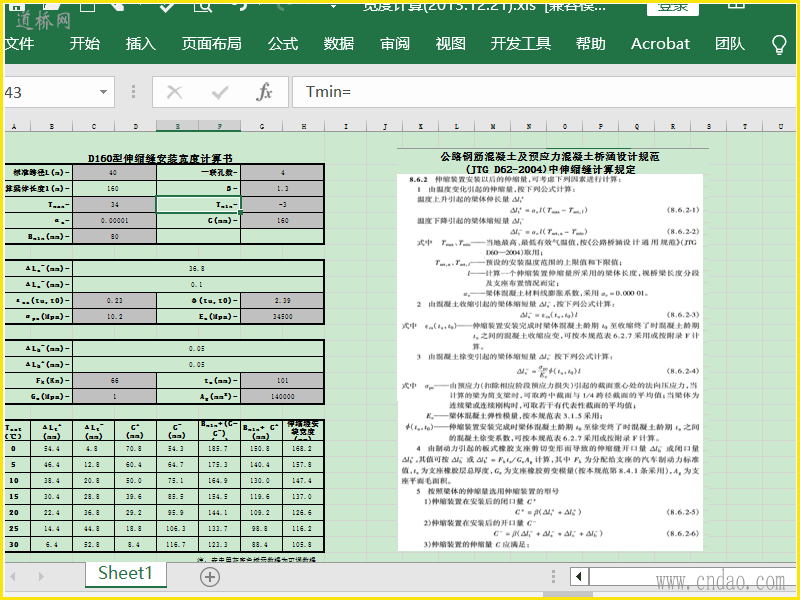Add a new sheet with the plus icon
This screenshot has width=800, height=600.
[210, 577]
